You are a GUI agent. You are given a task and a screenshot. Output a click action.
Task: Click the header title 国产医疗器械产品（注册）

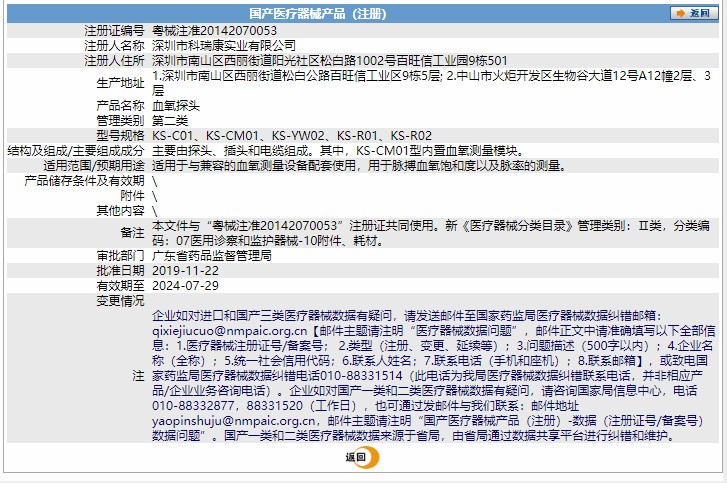point(318,13)
